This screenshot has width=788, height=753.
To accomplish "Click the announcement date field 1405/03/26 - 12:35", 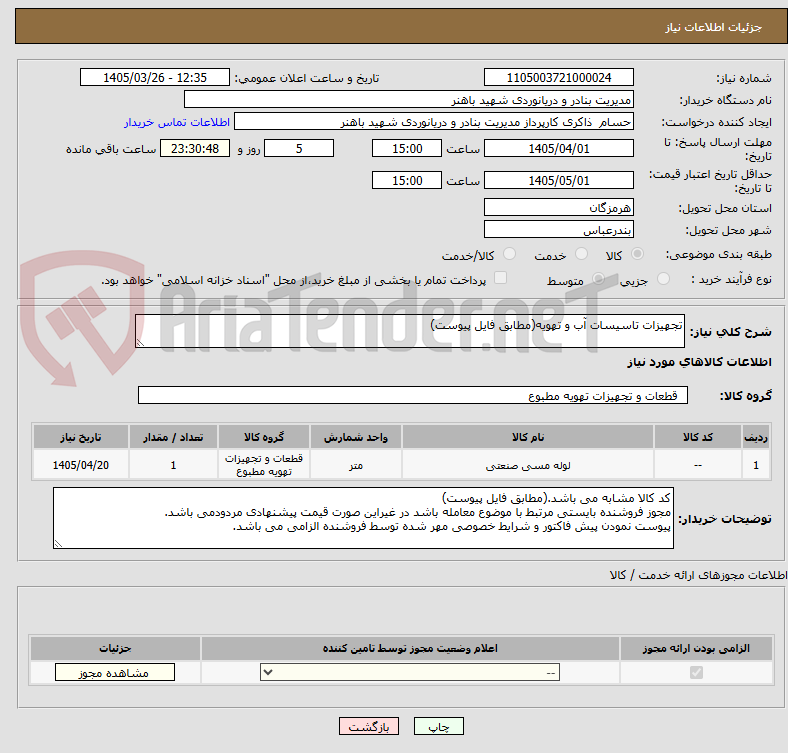I will 155,77.
